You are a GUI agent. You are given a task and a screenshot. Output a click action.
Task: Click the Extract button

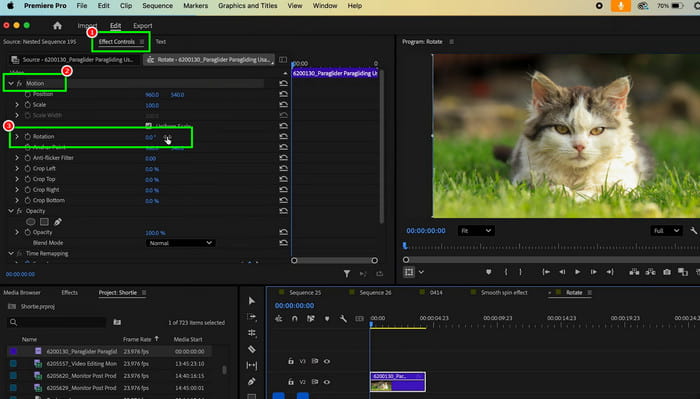point(650,272)
